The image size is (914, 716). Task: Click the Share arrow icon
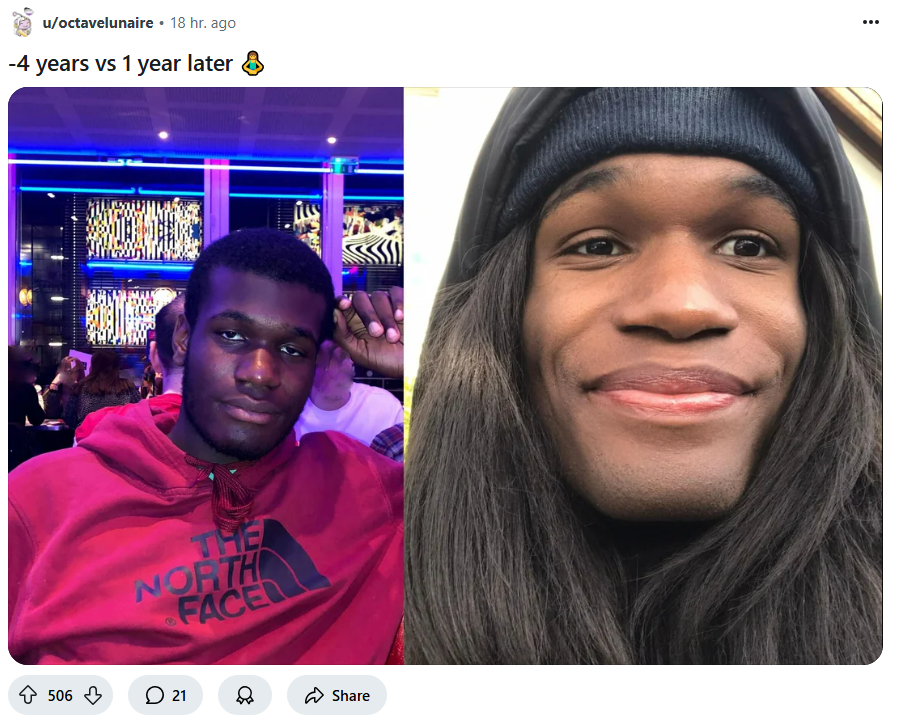314,695
